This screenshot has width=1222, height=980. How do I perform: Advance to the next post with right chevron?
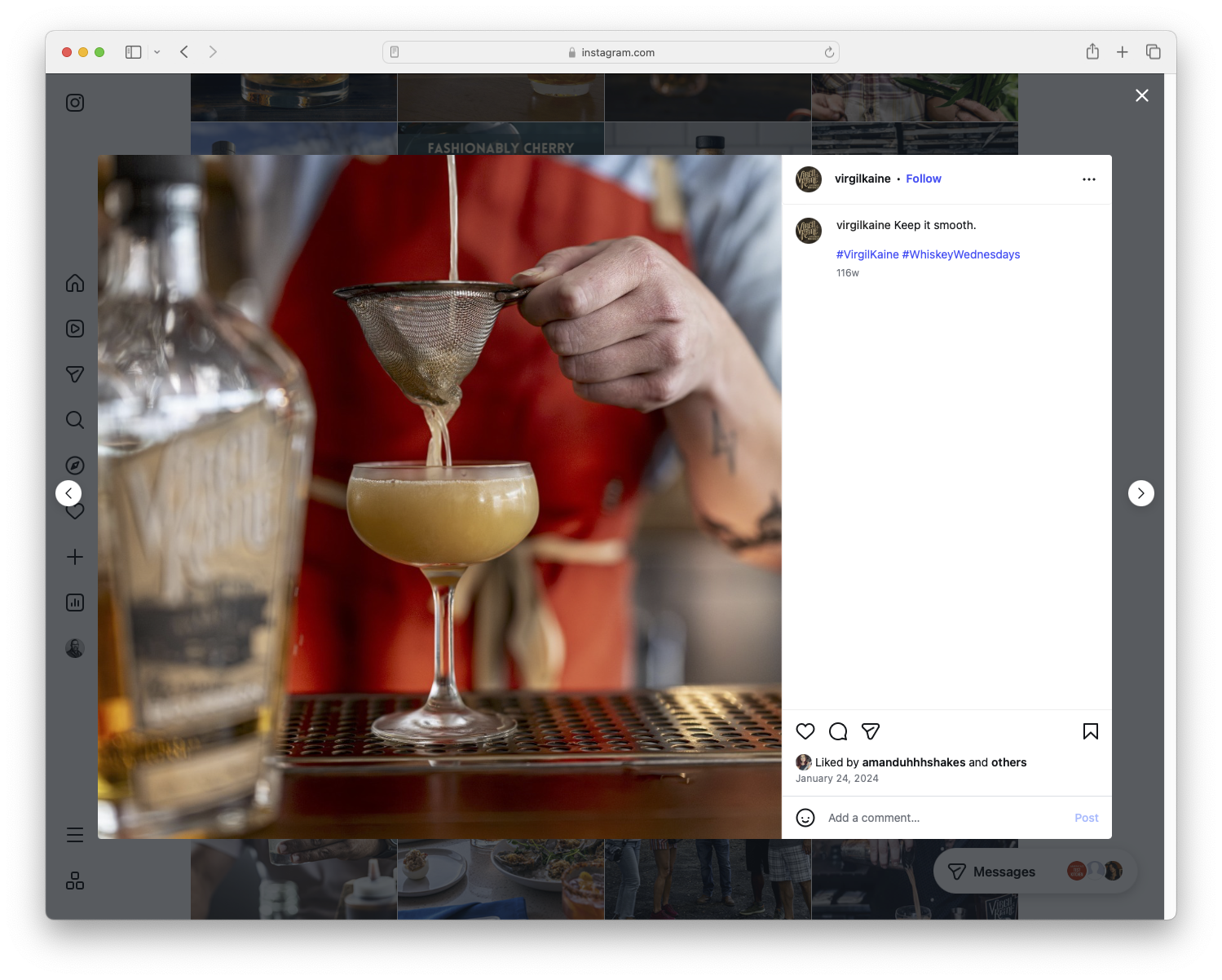click(x=1140, y=493)
